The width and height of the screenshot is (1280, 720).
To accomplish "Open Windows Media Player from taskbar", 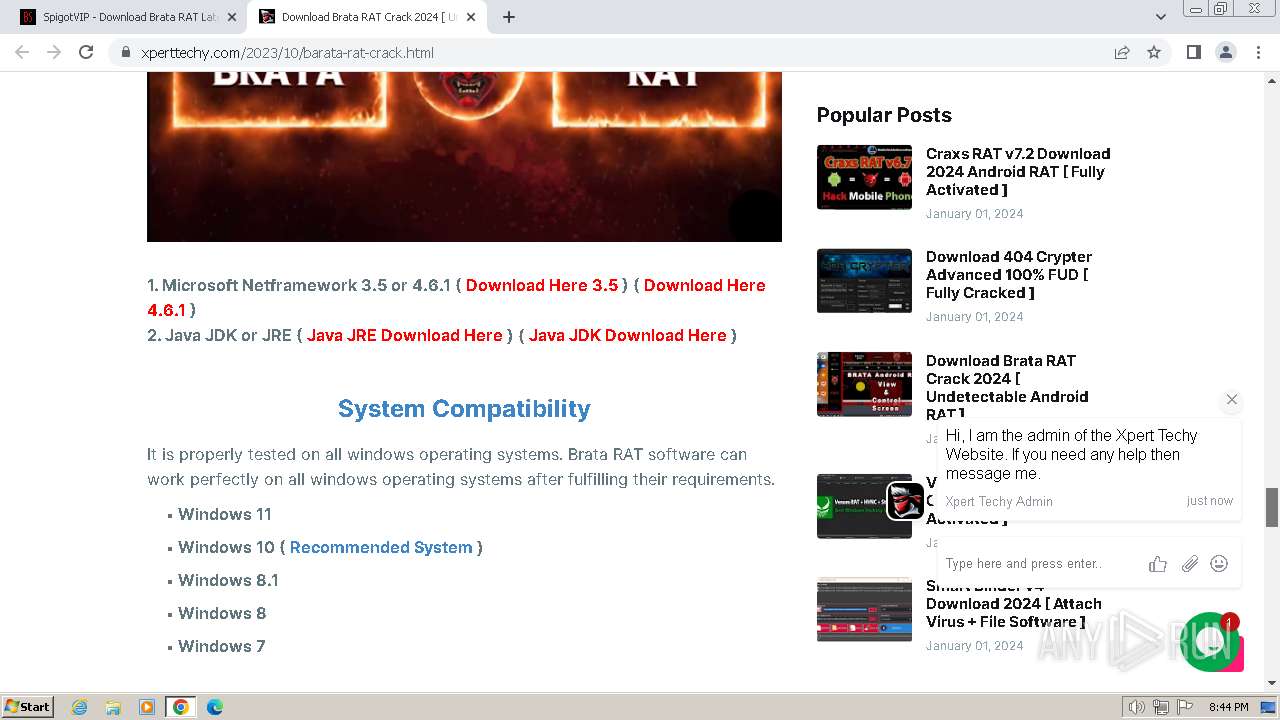I will [147, 707].
